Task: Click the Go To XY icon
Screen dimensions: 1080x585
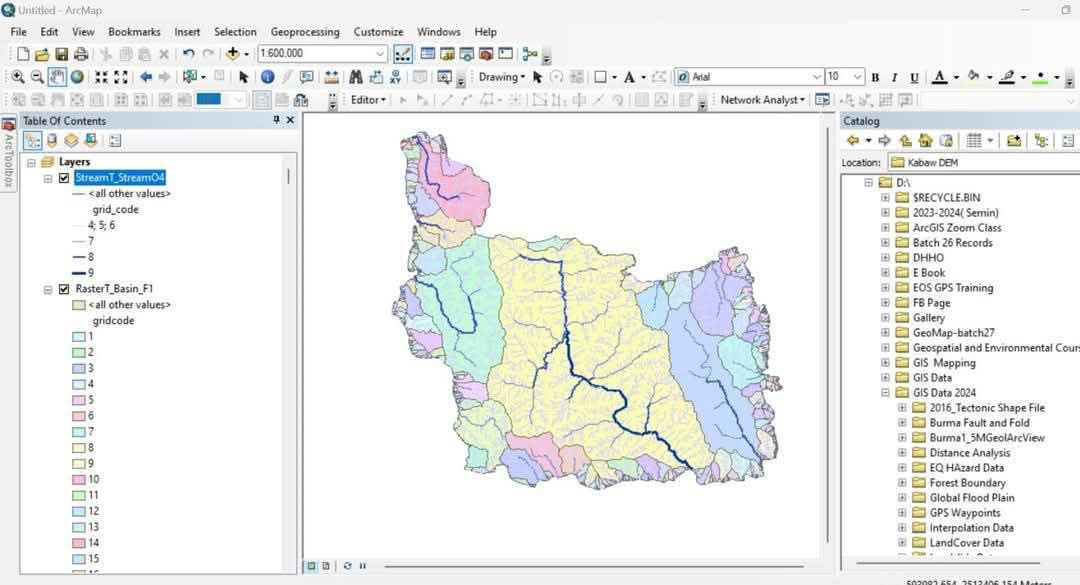Action: pyautogui.click(x=395, y=77)
